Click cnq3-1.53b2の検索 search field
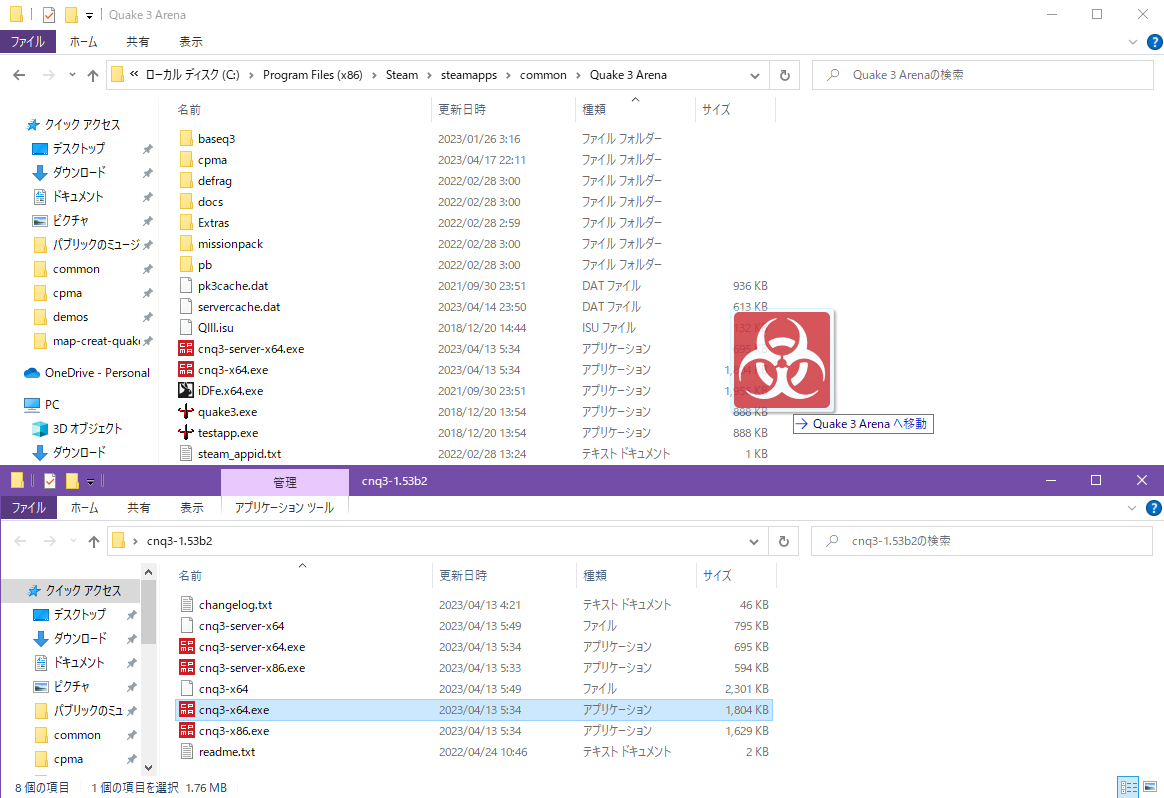The height and width of the screenshot is (798, 1164). click(x=982, y=541)
